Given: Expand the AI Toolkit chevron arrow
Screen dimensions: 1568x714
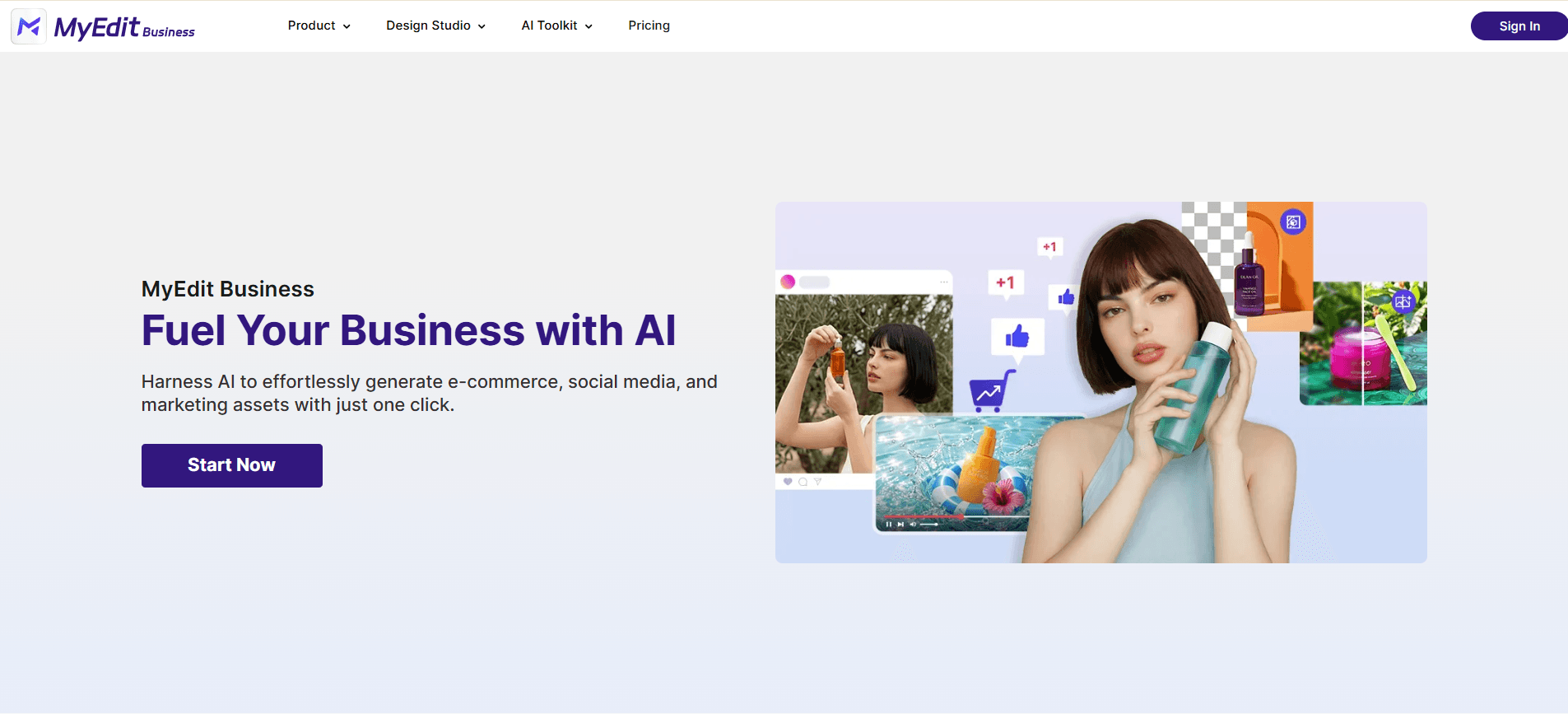Looking at the screenshot, I should click(x=589, y=26).
